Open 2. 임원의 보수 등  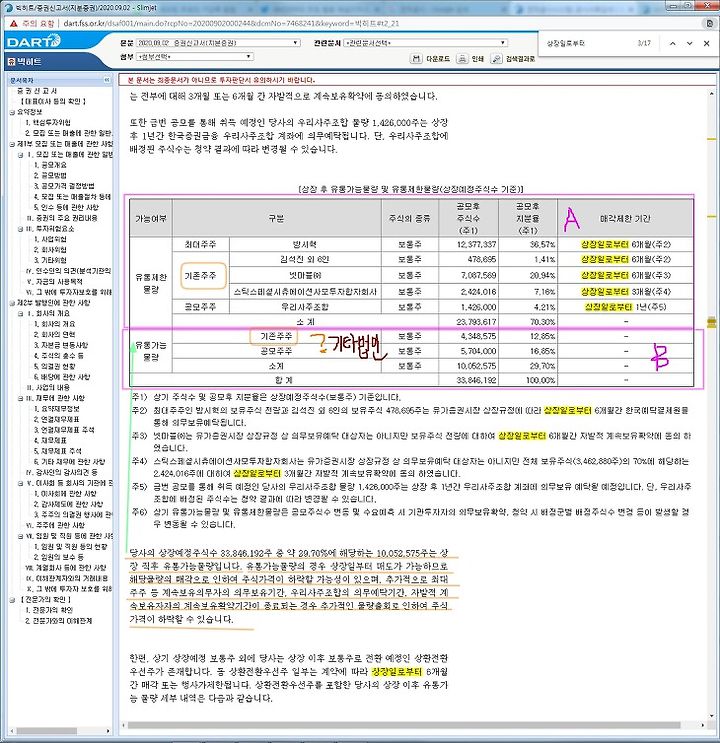[59, 557]
